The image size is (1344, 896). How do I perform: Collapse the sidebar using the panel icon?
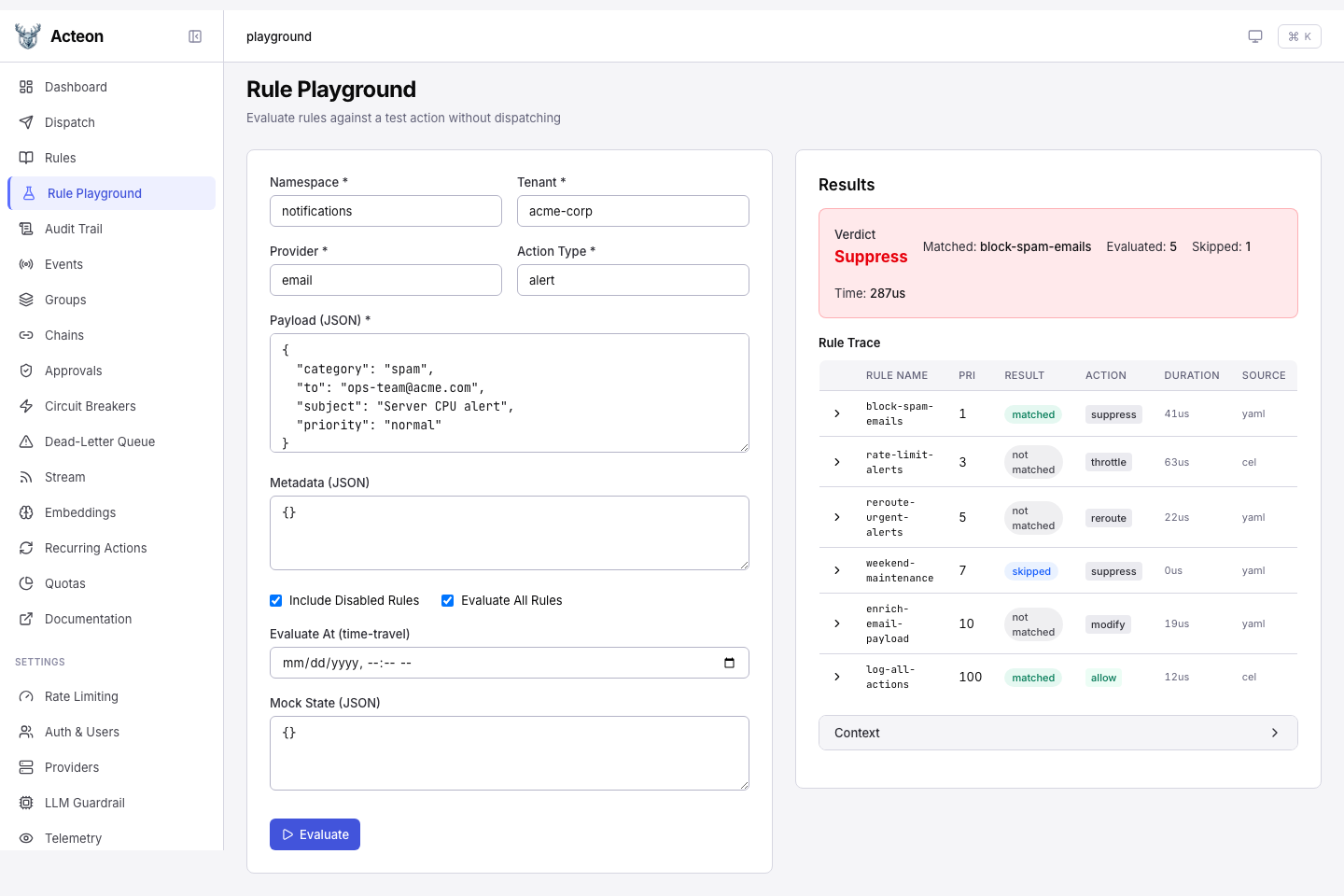(x=195, y=36)
